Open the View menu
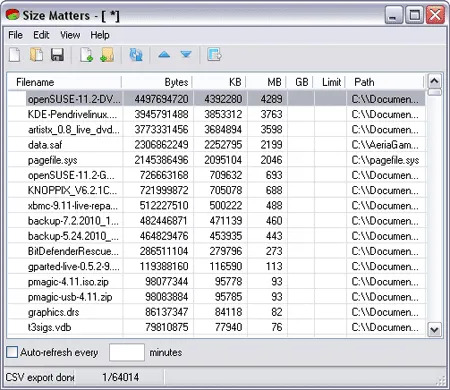 70,35
